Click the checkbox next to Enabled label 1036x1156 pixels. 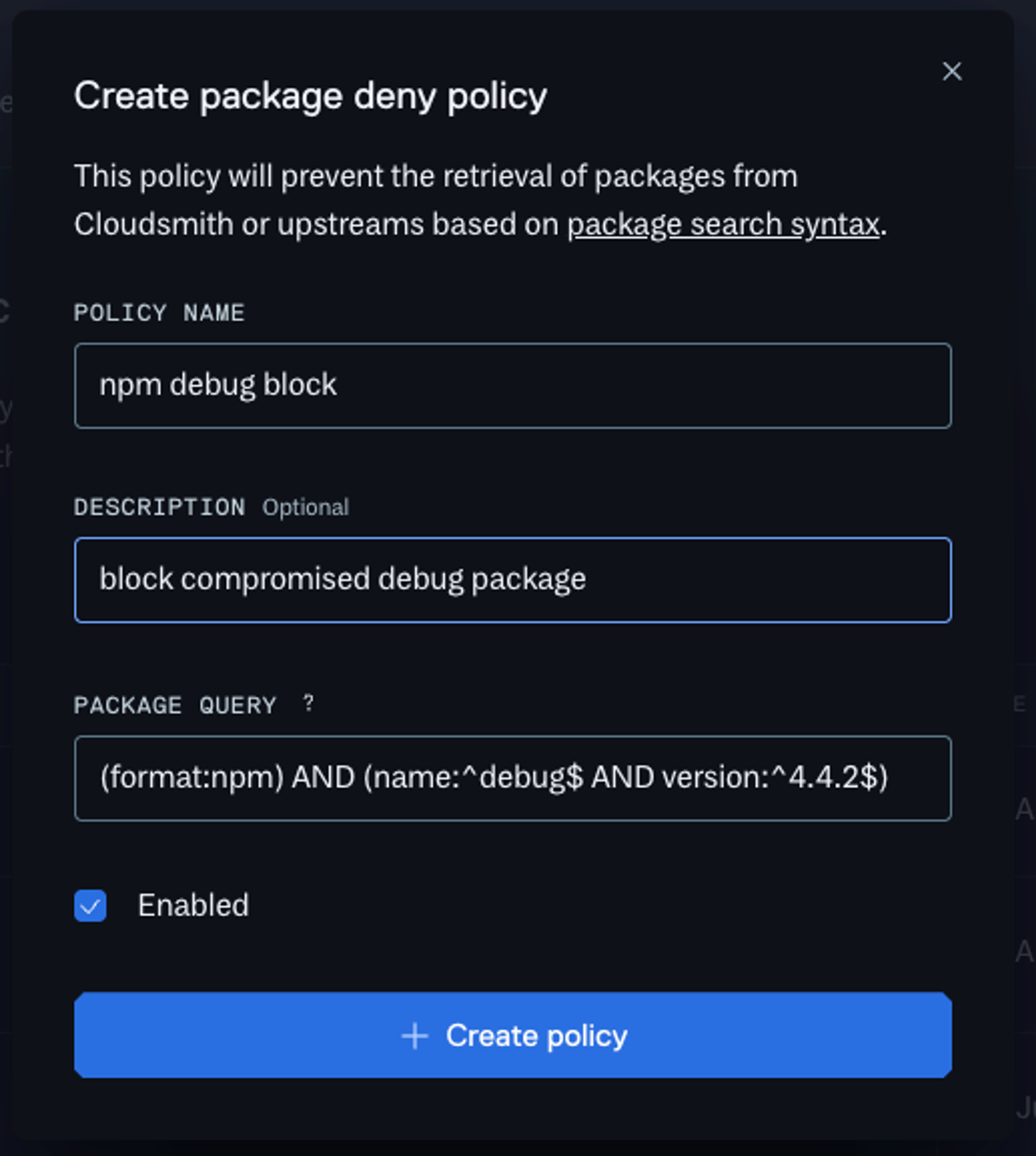90,905
